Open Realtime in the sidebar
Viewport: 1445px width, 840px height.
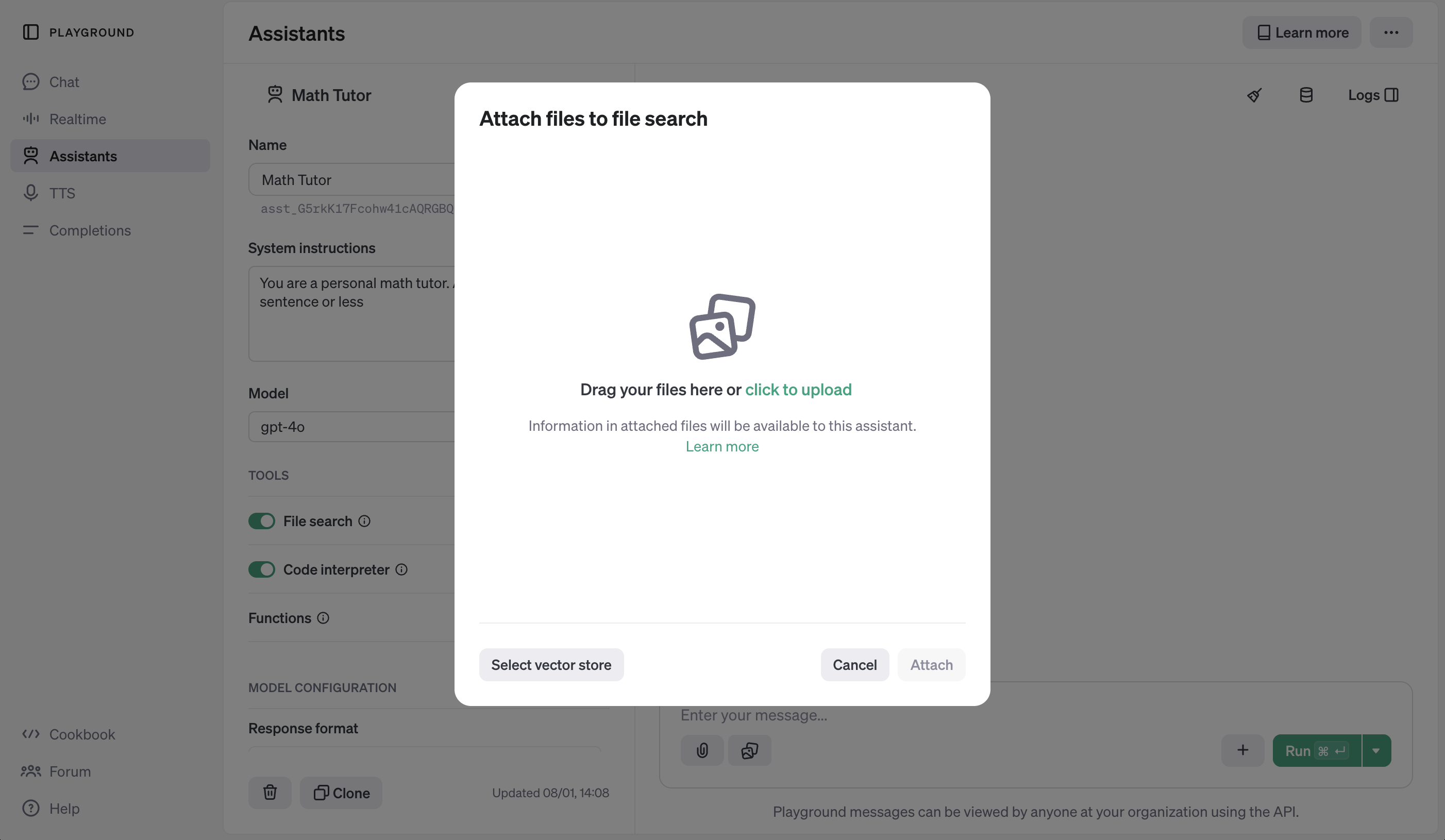(77, 119)
